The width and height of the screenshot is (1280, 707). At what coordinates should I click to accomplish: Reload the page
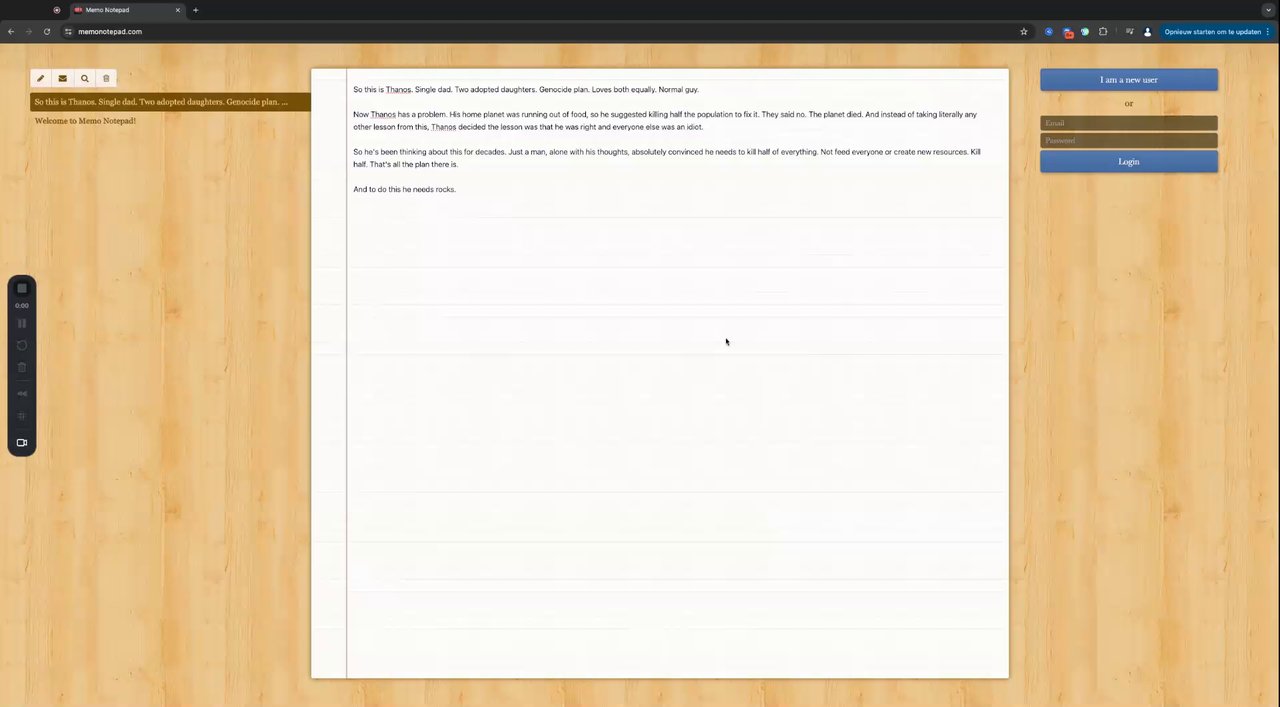pos(46,32)
